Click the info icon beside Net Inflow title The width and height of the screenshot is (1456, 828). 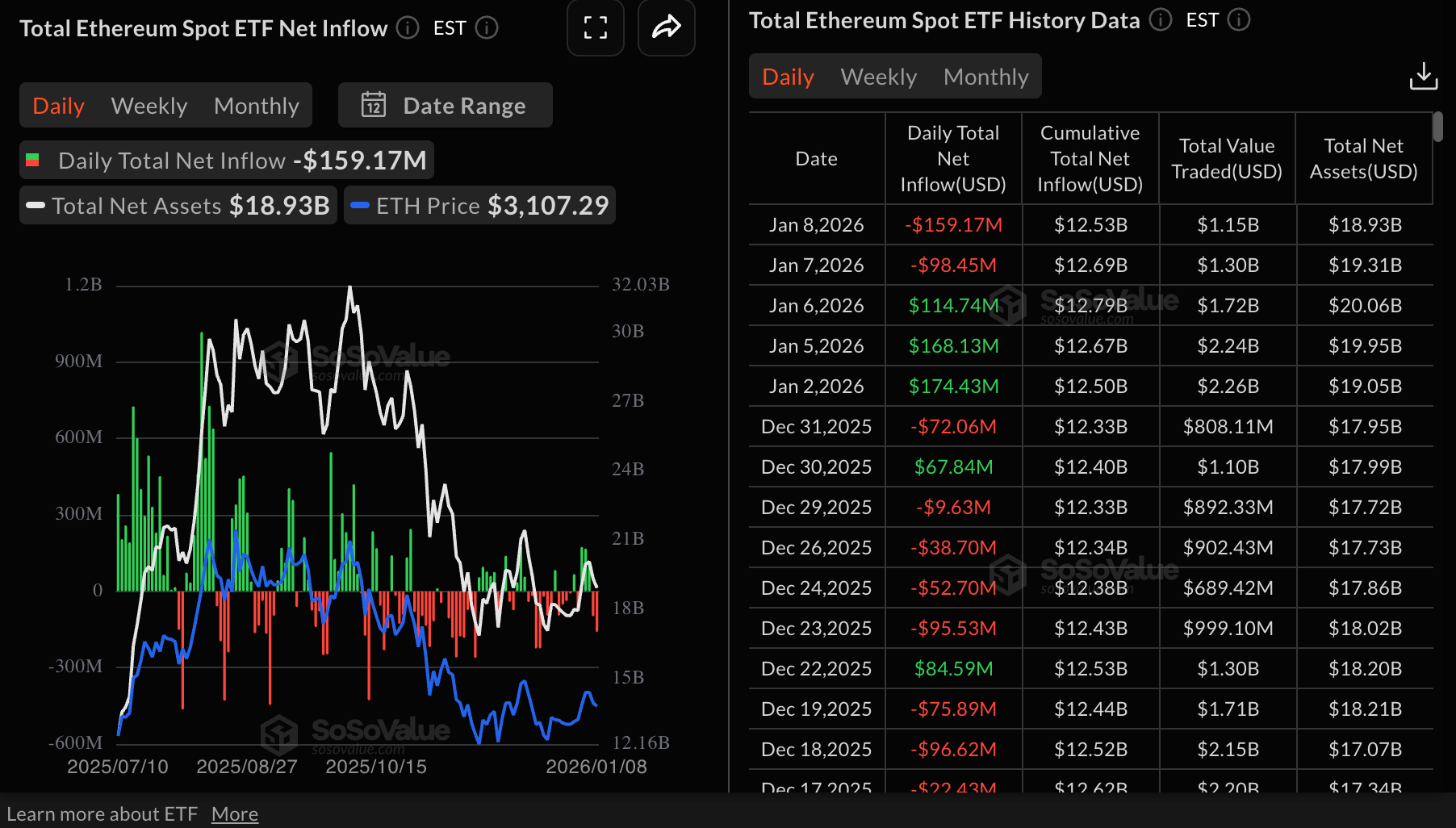408,28
